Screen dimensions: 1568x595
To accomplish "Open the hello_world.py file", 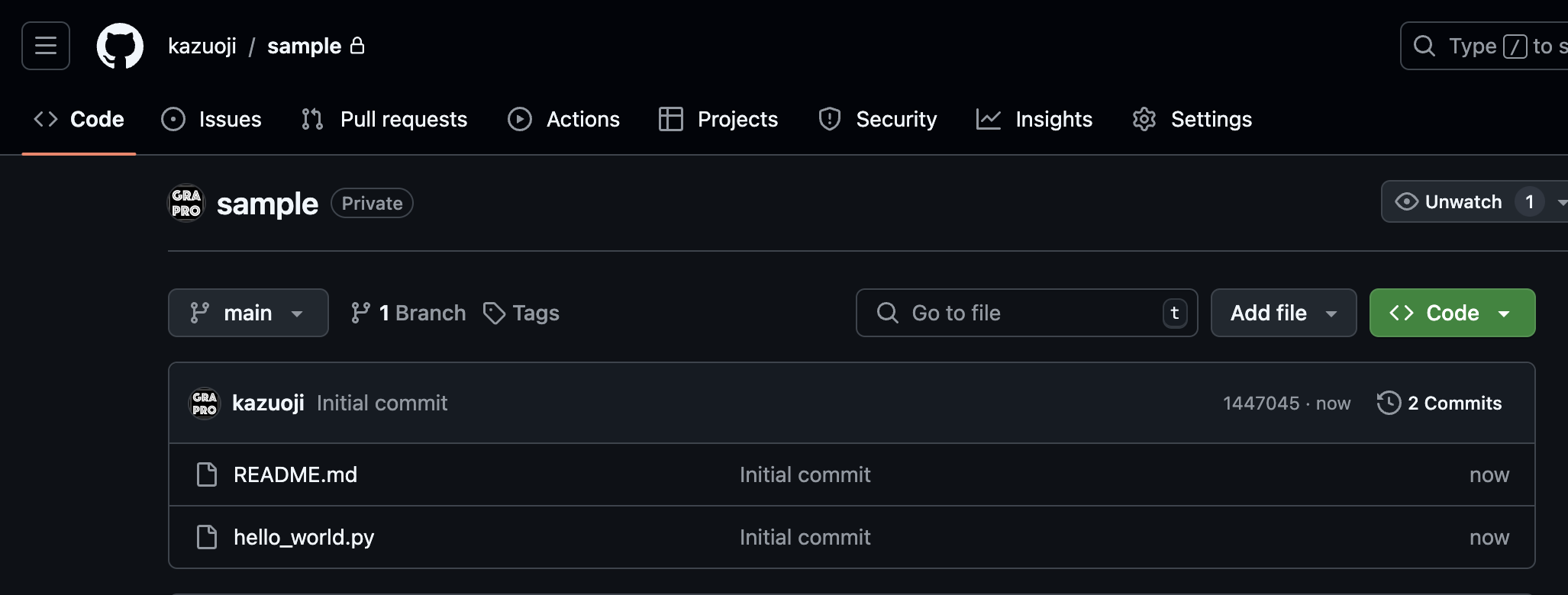I will [303, 537].
